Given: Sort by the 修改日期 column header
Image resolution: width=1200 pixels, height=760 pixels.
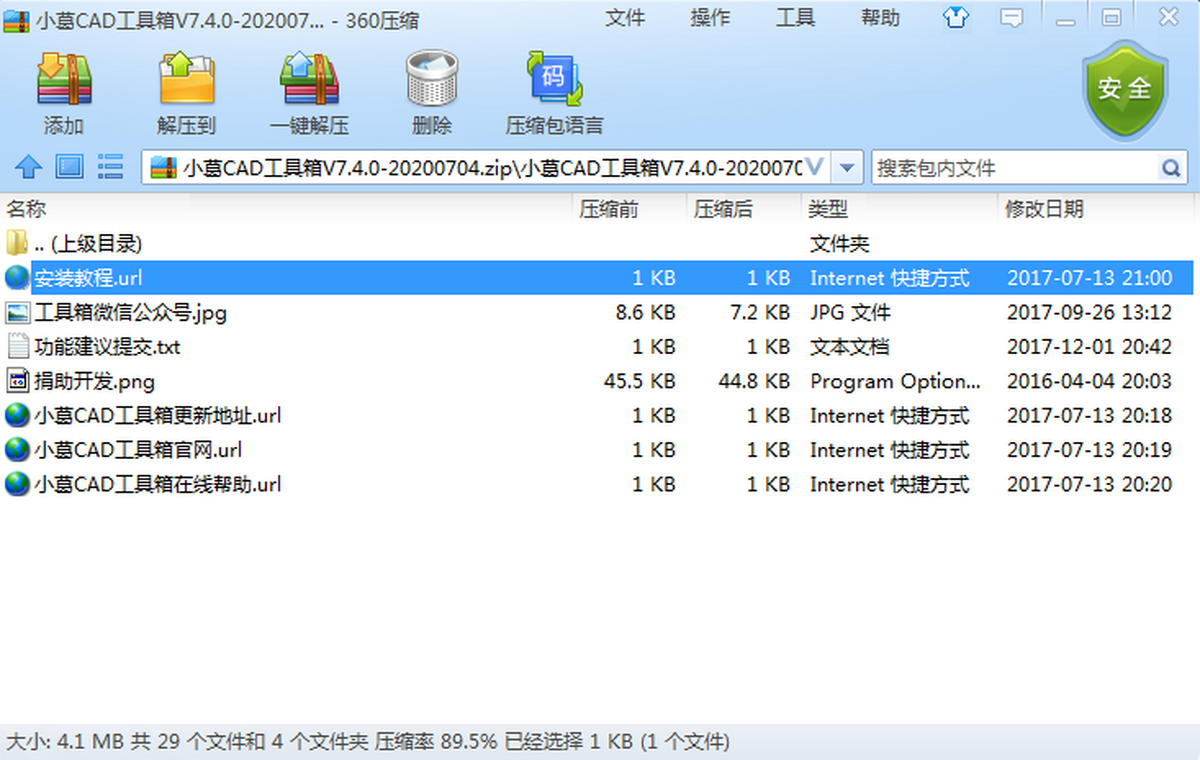Looking at the screenshot, I should (1044, 209).
